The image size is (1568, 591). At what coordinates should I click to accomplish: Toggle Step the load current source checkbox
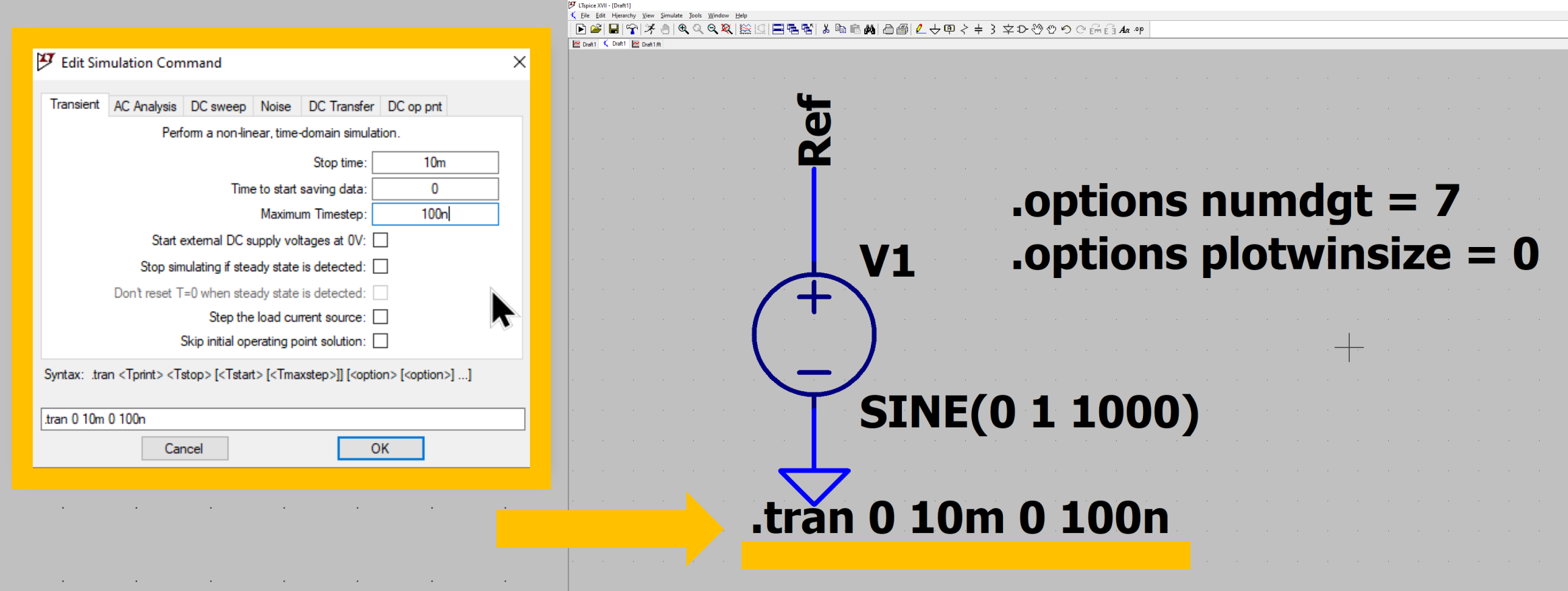point(381,317)
